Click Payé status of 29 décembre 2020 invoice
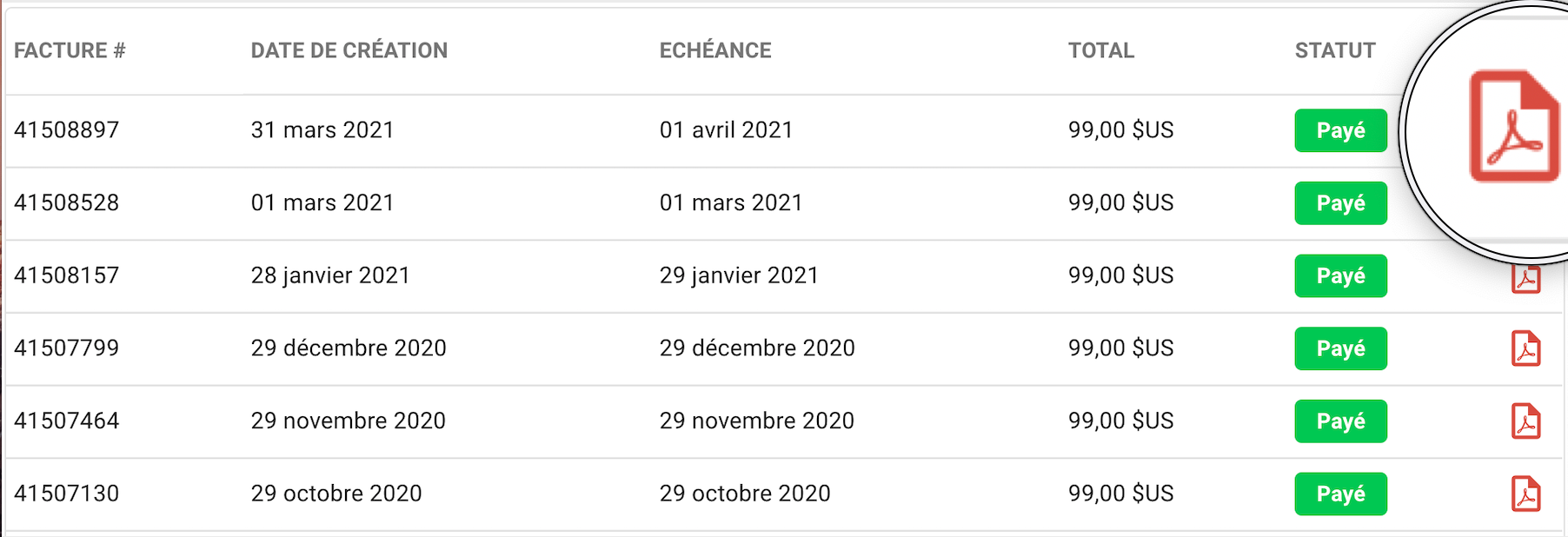This screenshot has width=1568, height=537. [1340, 348]
